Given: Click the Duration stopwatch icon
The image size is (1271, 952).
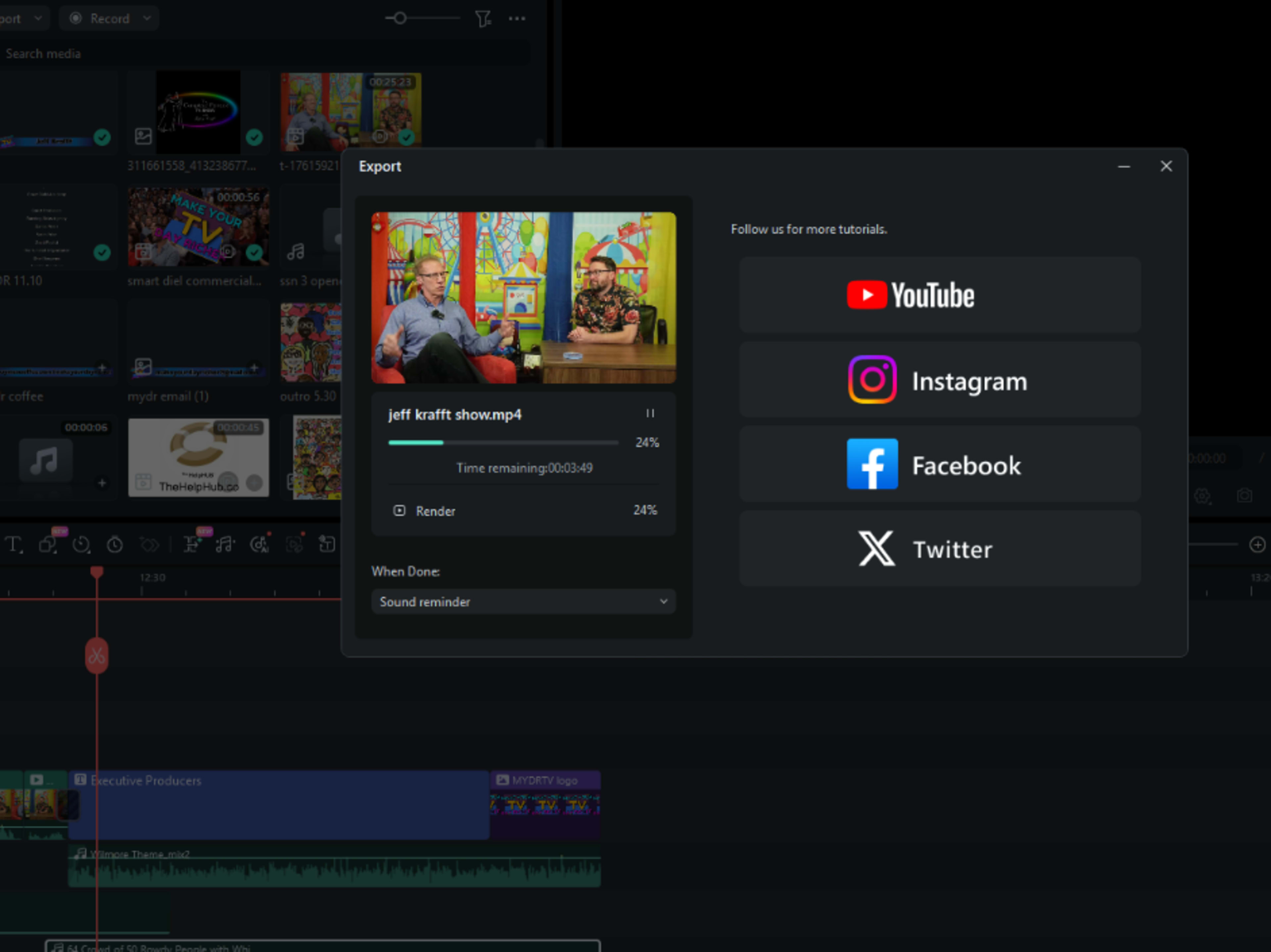Looking at the screenshot, I should point(115,544).
